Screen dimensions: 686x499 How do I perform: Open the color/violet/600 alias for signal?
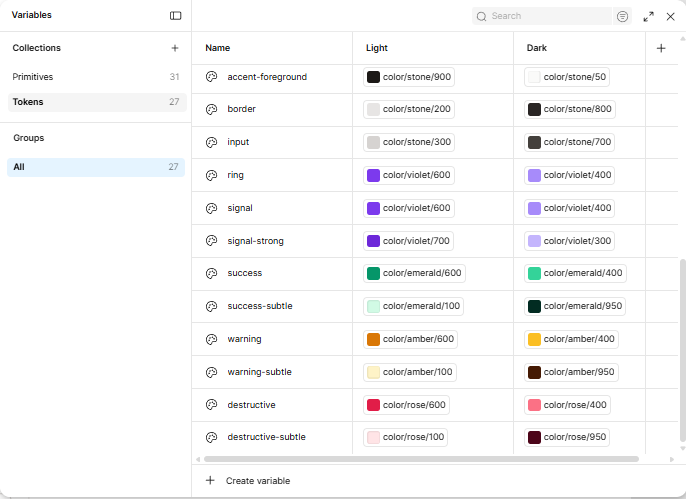[x=409, y=208]
